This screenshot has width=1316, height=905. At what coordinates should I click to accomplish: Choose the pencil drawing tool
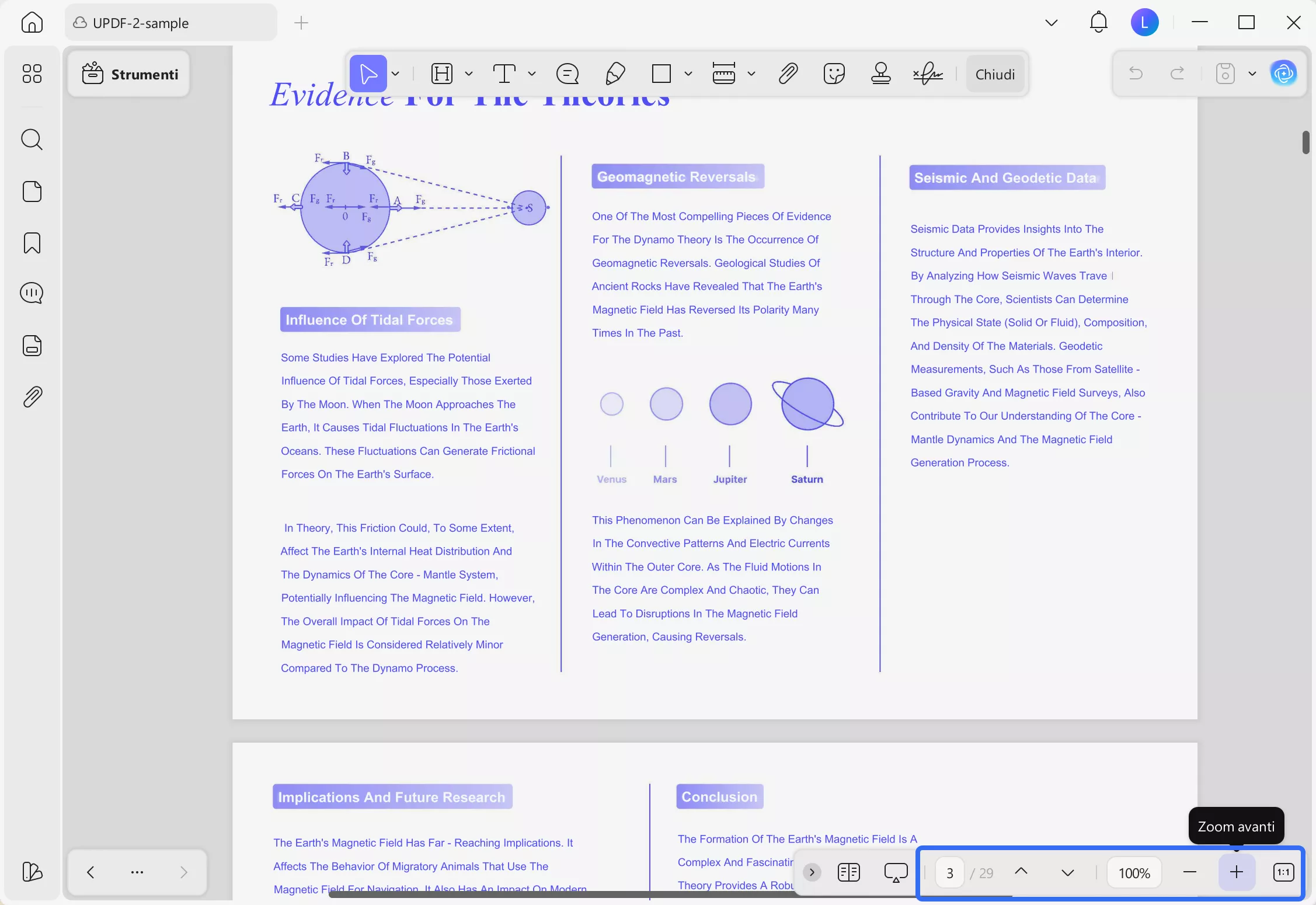(x=615, y=74)
